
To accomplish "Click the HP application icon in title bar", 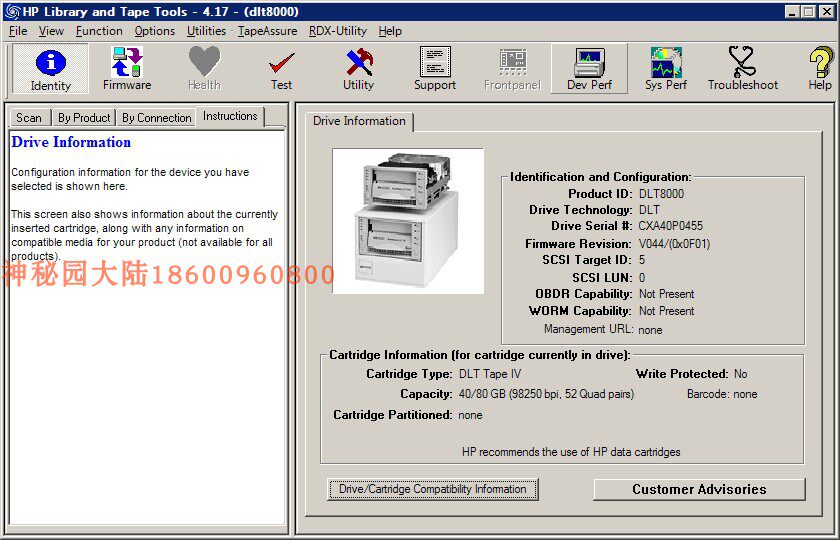I will pyautogui.click(x=12, y=11).
